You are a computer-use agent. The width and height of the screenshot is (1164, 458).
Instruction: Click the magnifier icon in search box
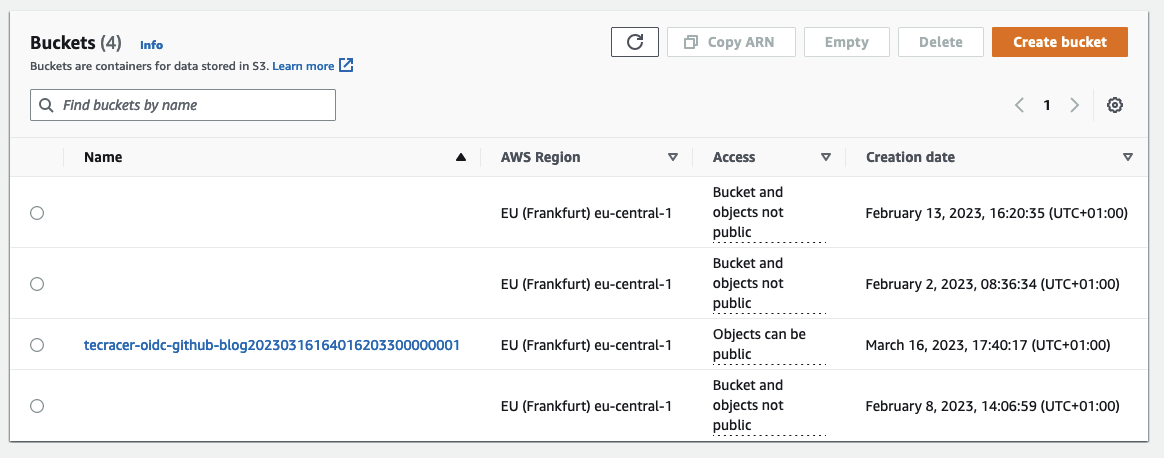tap(46, 105)
